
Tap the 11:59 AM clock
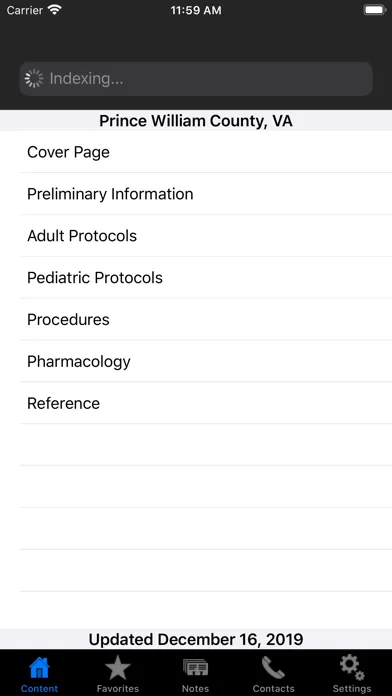(196, 10)
